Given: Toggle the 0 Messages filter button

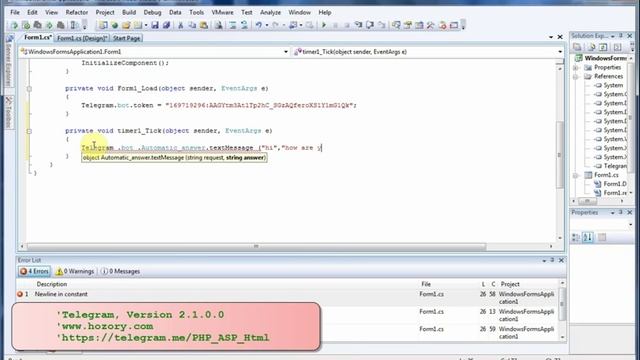Looking at the screenshot, I should click(x=120, y=271).
